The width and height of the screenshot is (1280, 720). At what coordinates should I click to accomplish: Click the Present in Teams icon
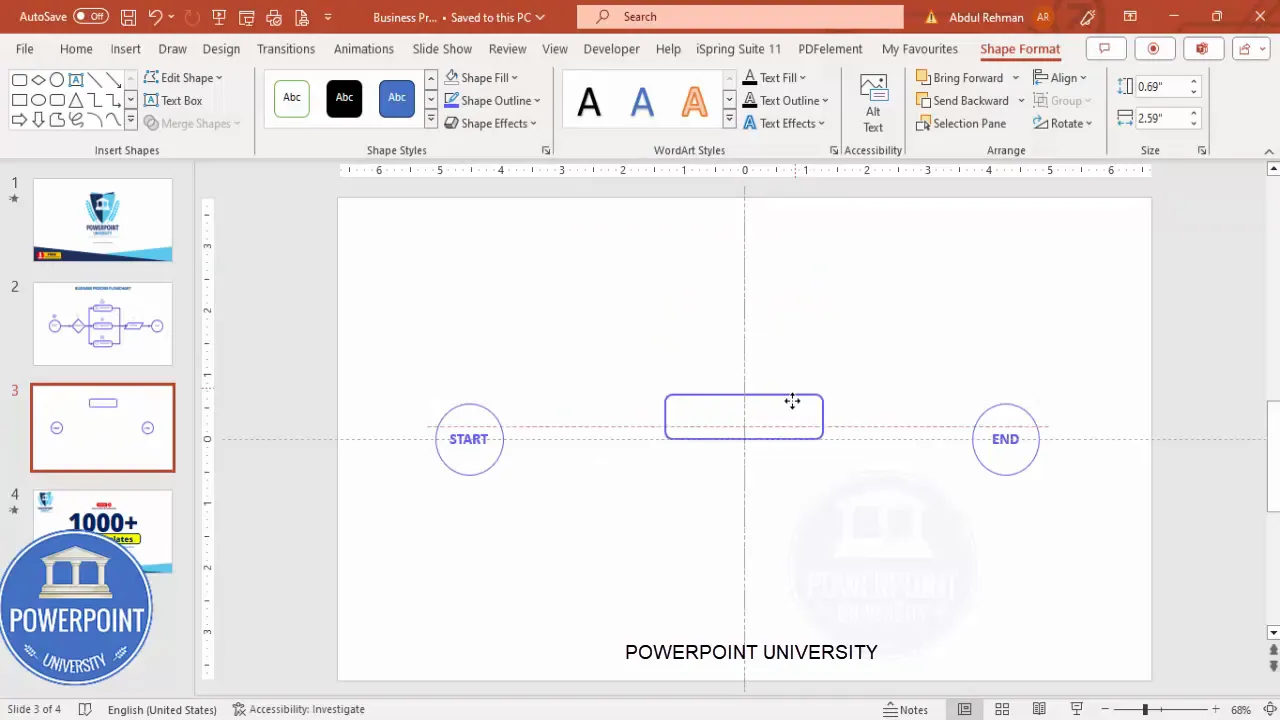[1202, 49]
